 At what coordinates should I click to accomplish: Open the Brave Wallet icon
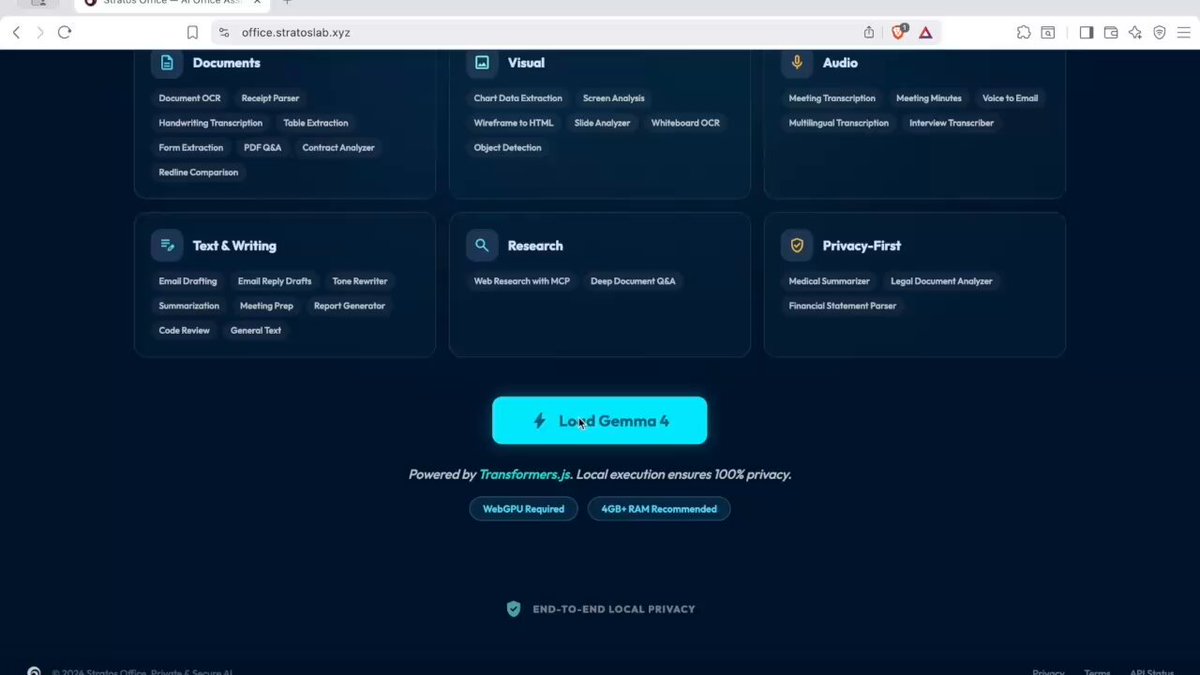tap(1111, 32)
